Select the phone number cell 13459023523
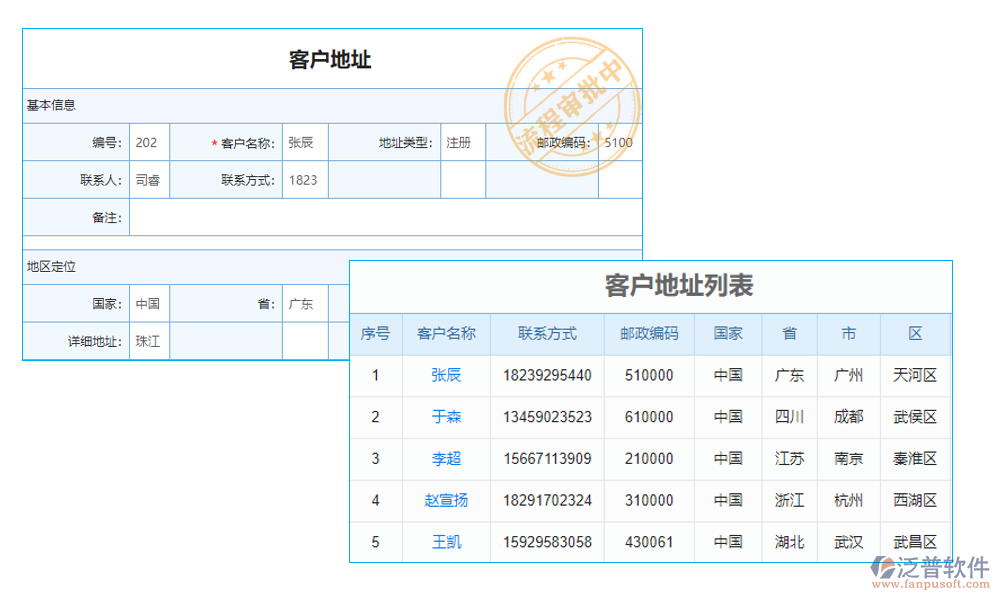This screenshot has width=1000, height=600. (547, 417)
